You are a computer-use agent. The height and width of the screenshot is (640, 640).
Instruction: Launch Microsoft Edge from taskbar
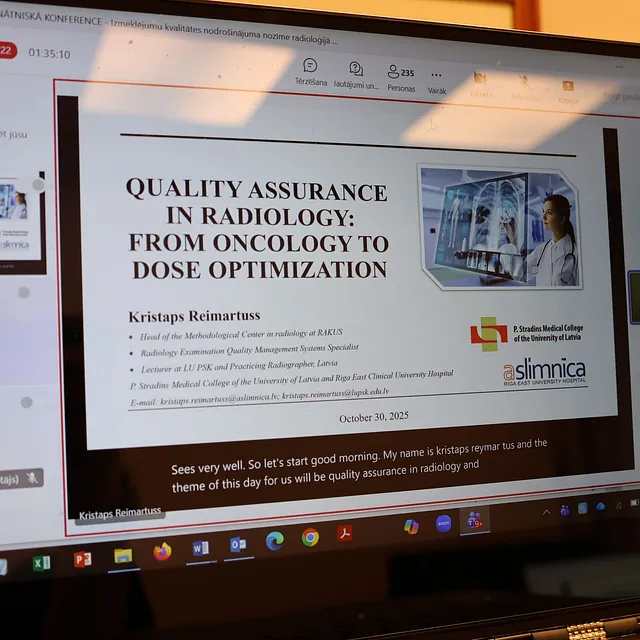pos(274,541)
